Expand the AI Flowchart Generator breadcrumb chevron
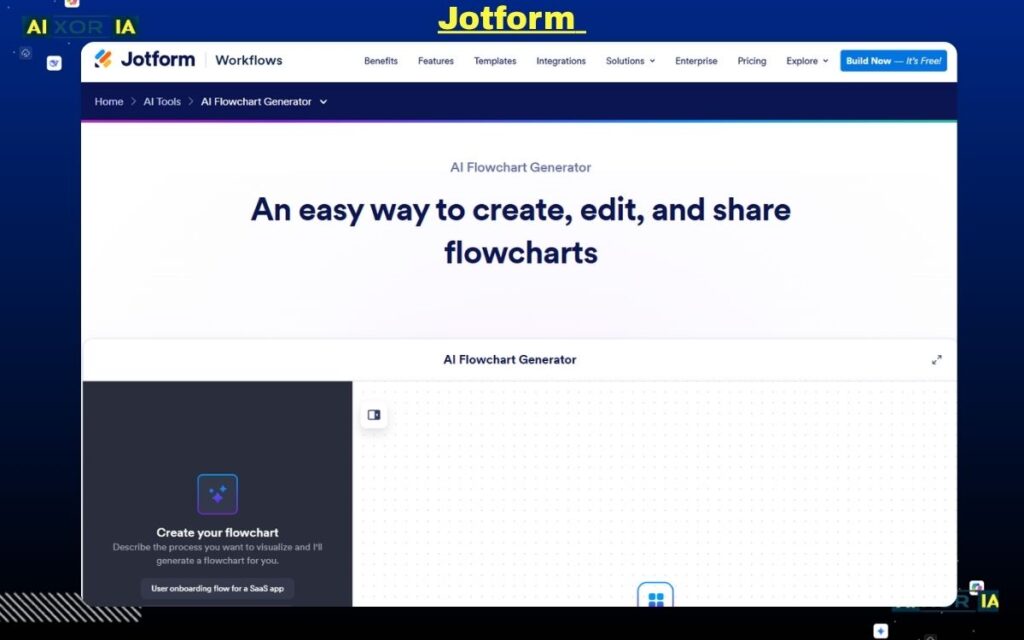 point(322,101)
